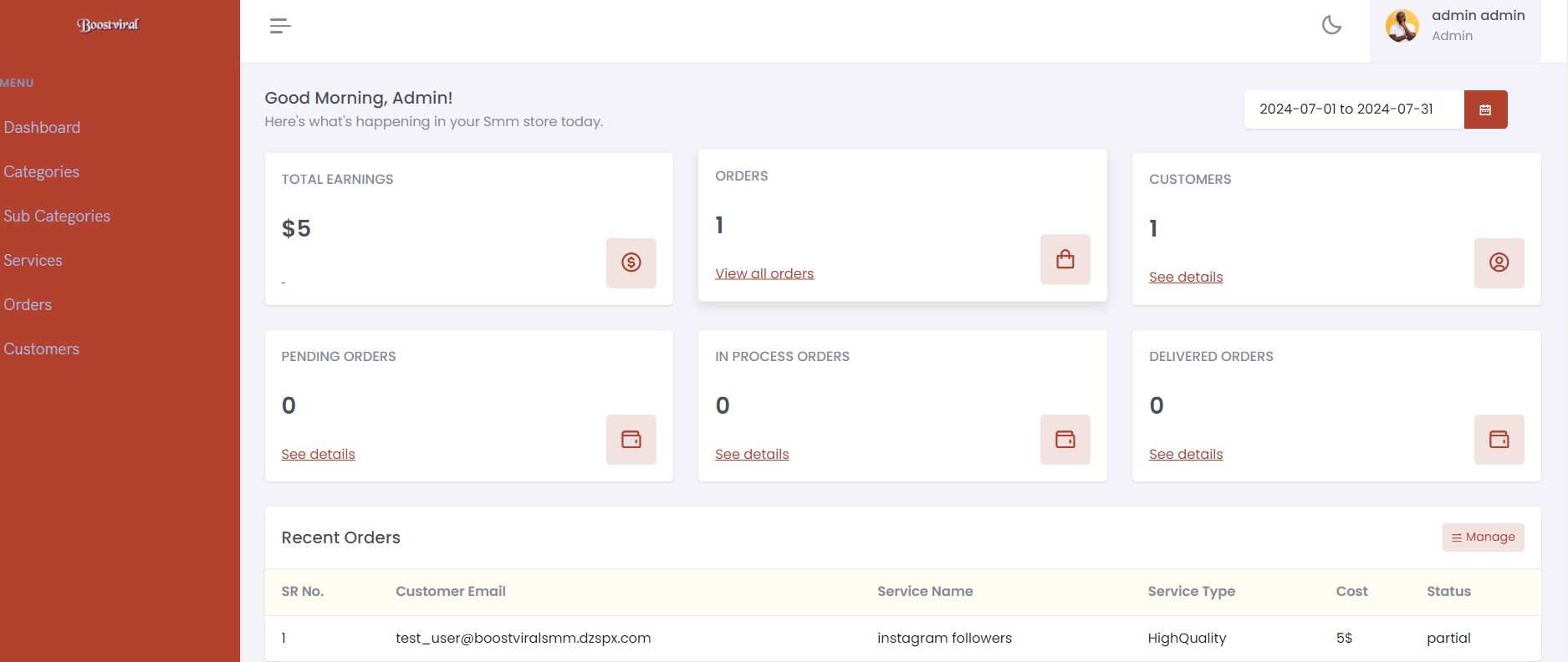
Task: Click the wallet icon in Delivered Orders
Action: click(x=1499, y=439)
